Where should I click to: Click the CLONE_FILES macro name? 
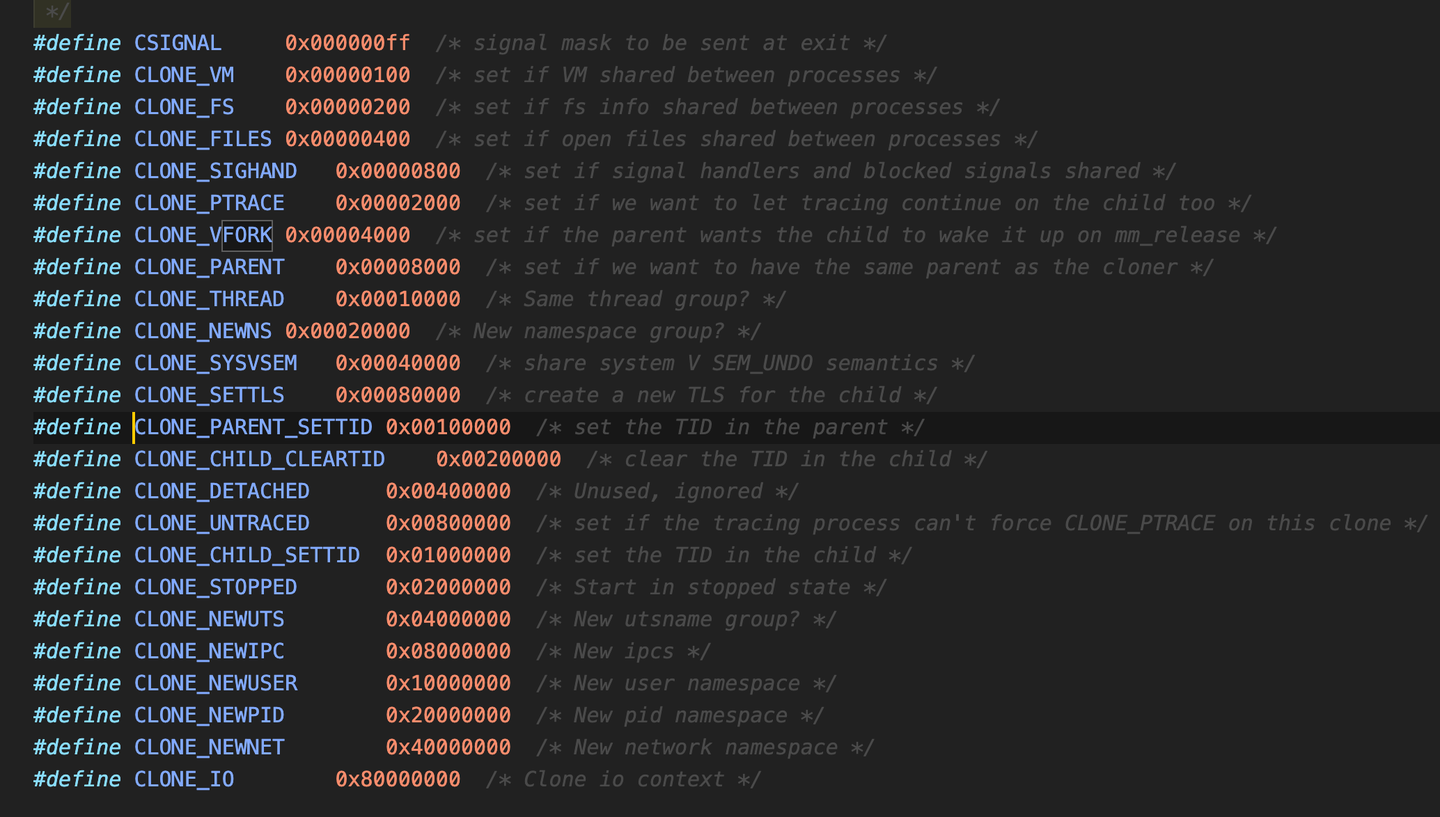click(x=203, y=139)
